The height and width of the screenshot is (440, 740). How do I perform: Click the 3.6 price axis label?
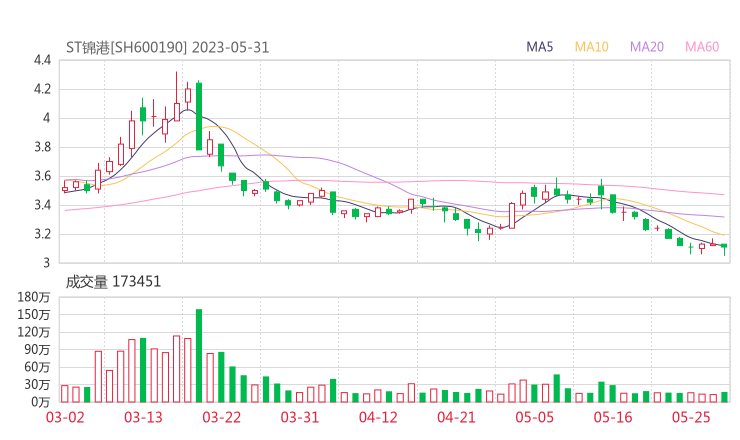42,176
